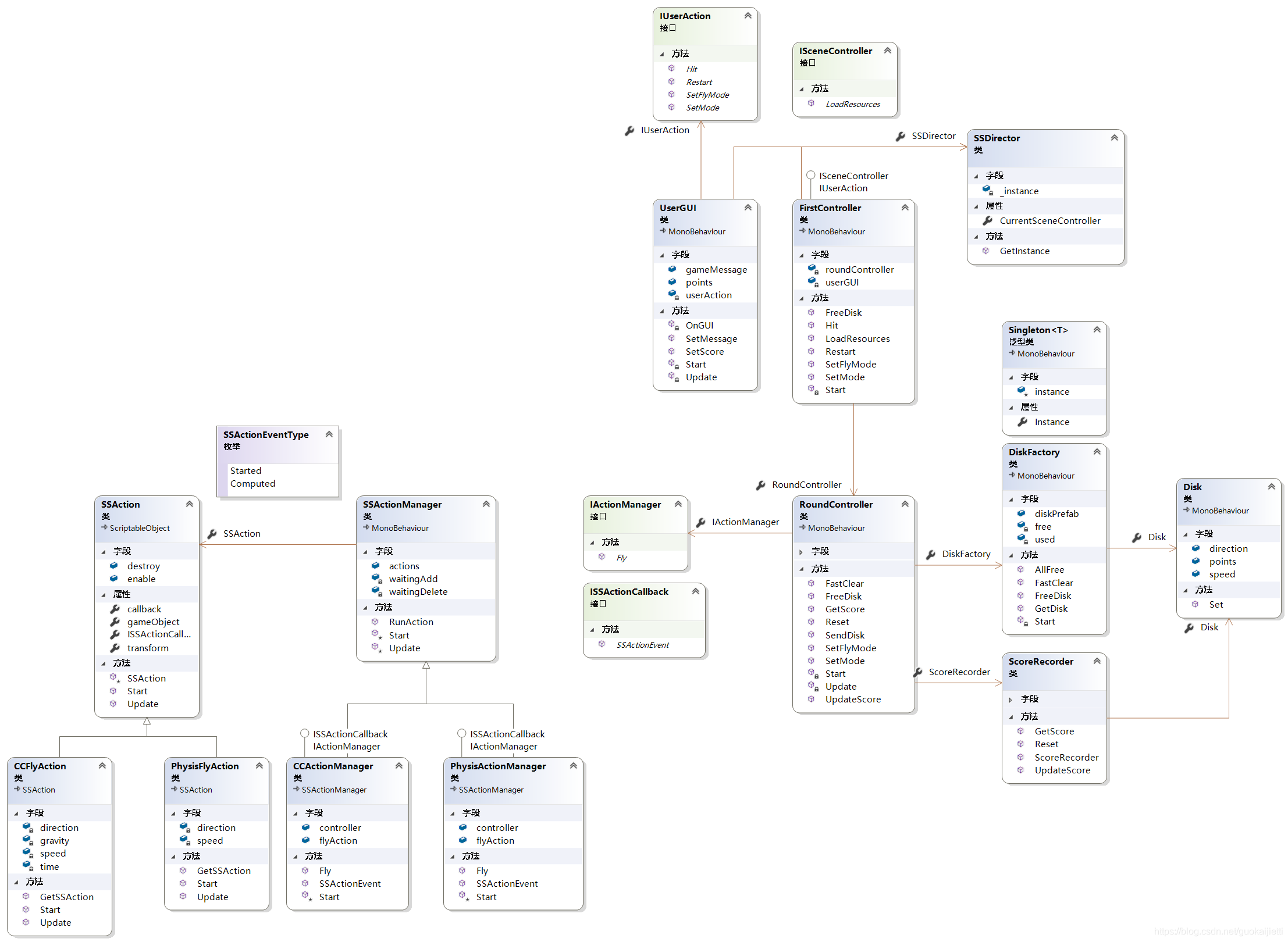Screen dimensions: 1288x942
Task: Click the wrench icon beside CurrentSceneController
Action: pyautogui.click(x=987, y=221)
